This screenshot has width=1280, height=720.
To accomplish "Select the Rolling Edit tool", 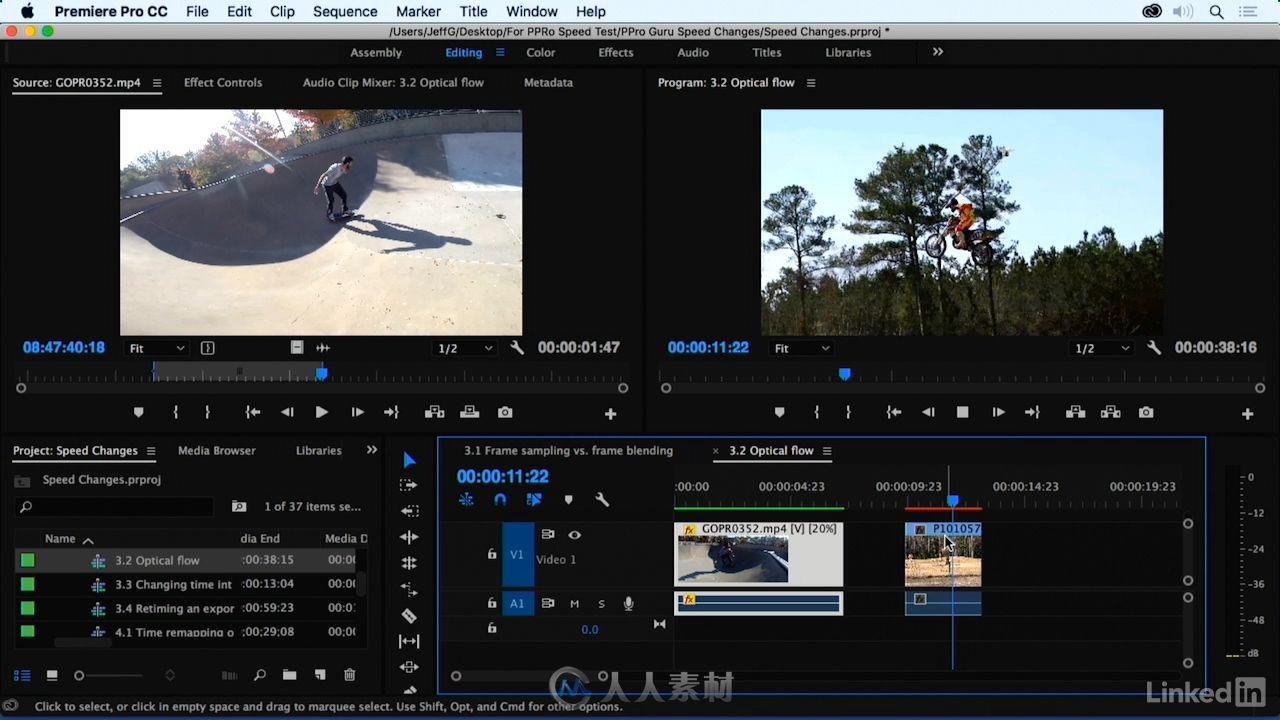I will [x=409, y=563].
